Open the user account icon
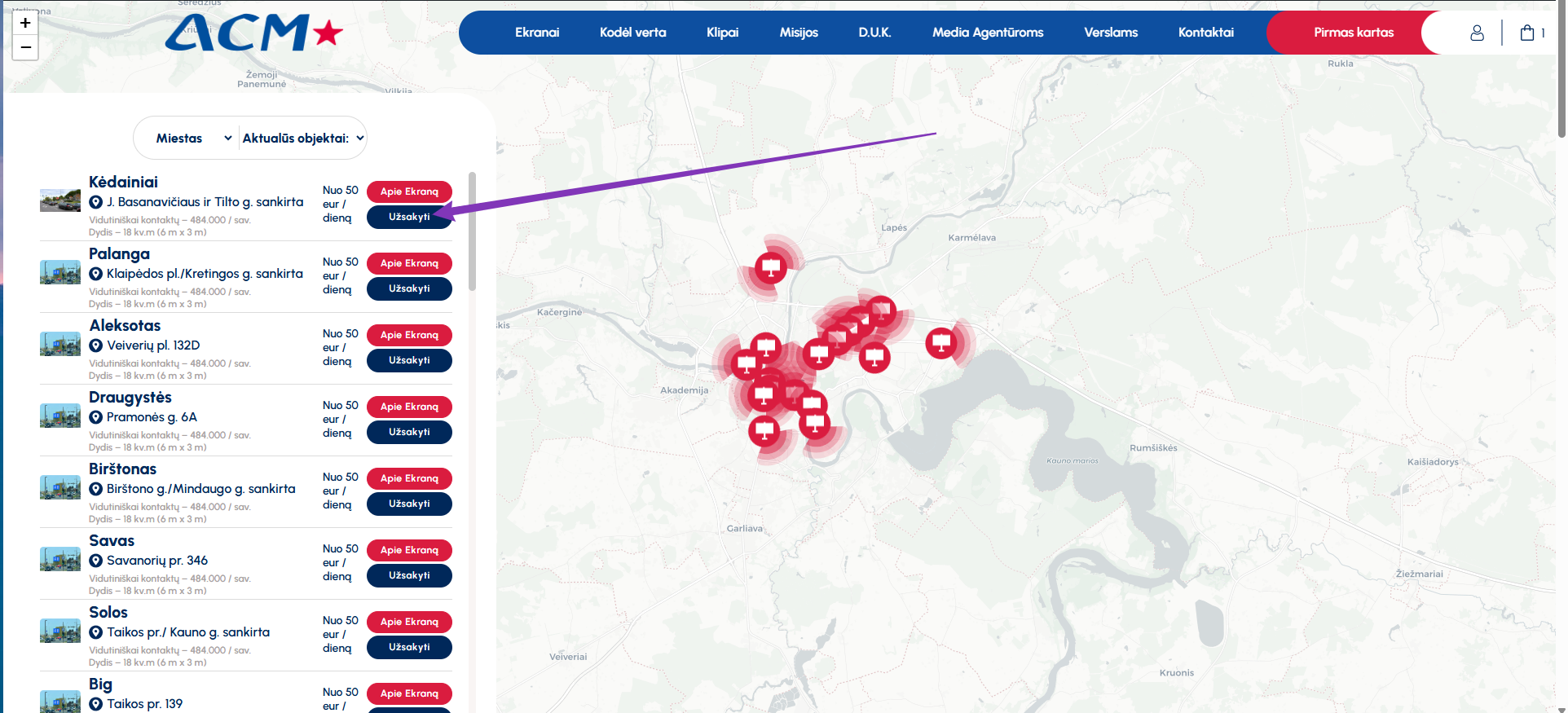The height and width of the screenshot is (713, 1568). (1477, 33)
